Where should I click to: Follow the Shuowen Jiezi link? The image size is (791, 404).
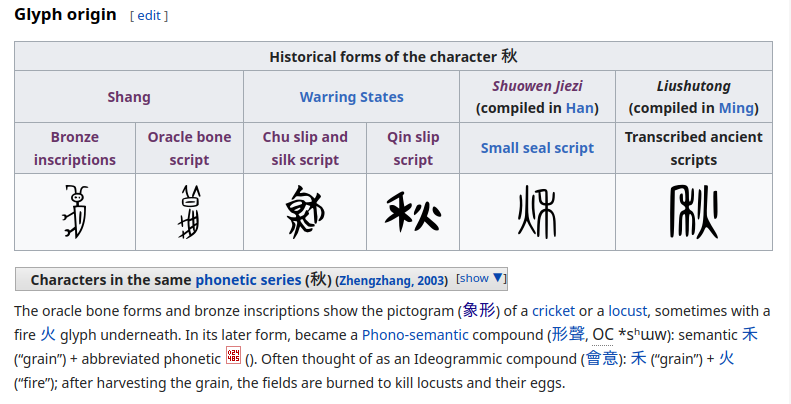coord(537,86)
